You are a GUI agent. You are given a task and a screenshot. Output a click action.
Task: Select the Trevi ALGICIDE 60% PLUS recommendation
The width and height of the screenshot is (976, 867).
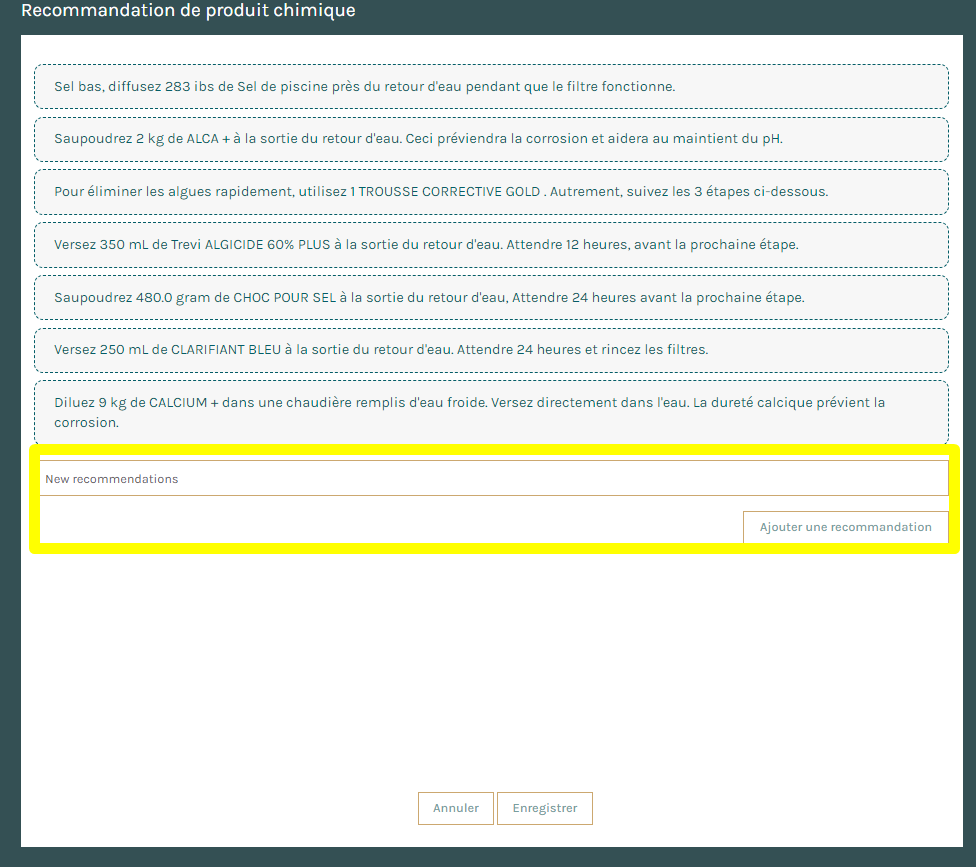click(491, 245)
